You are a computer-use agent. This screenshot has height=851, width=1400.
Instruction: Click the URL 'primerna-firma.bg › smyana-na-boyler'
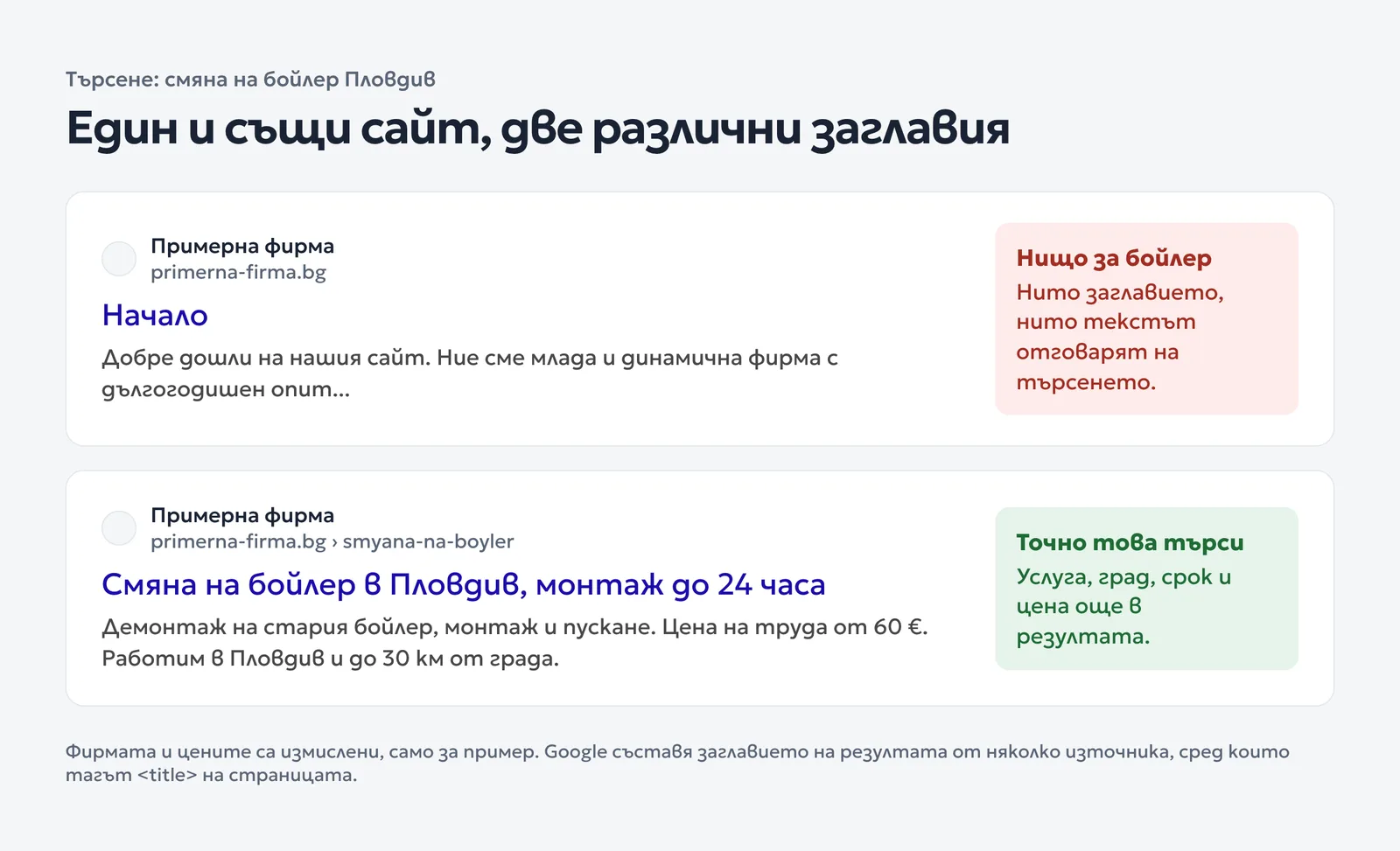[332, 541]
